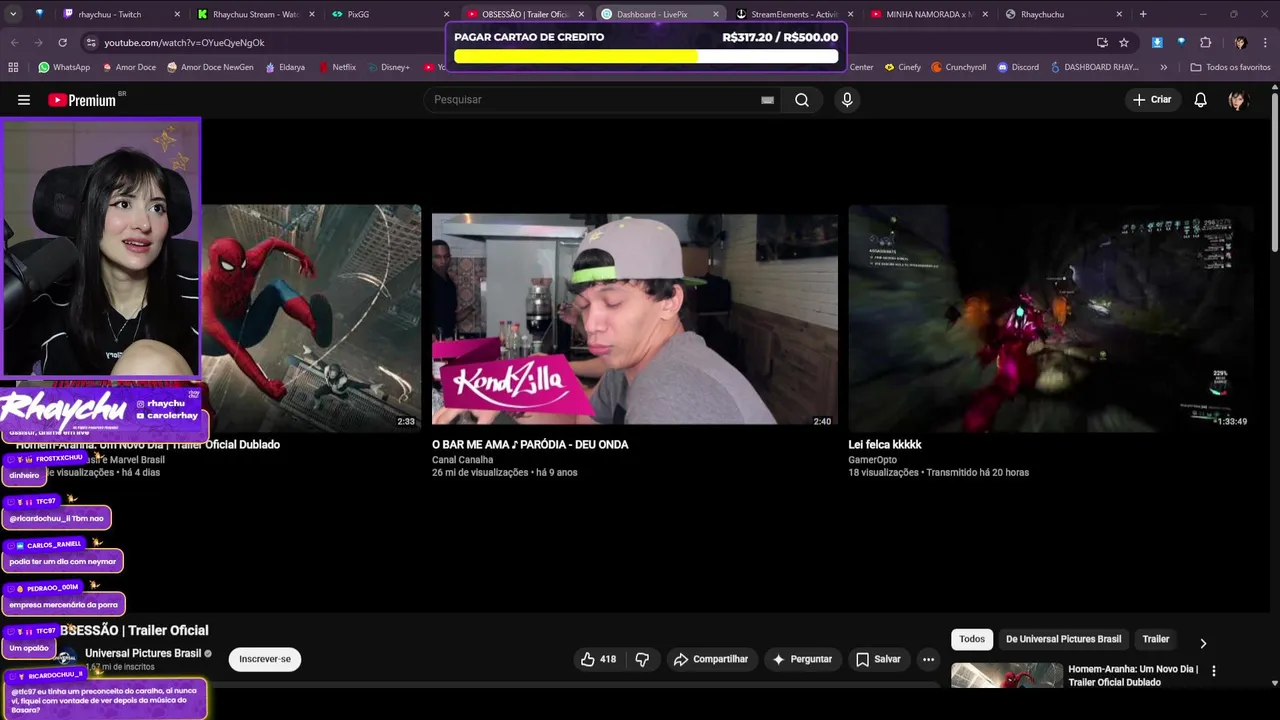Open Disney+ bookmark

point(388,67)
